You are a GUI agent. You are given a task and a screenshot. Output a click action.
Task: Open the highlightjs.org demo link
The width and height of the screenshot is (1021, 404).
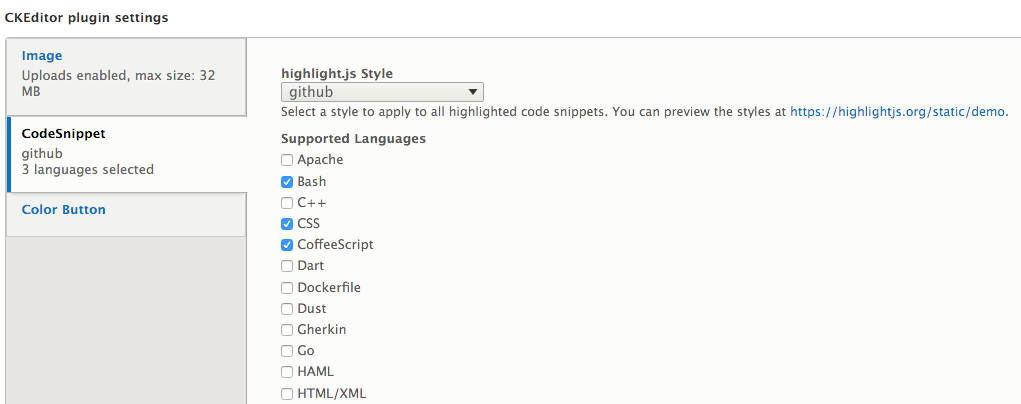coord(898,112)
